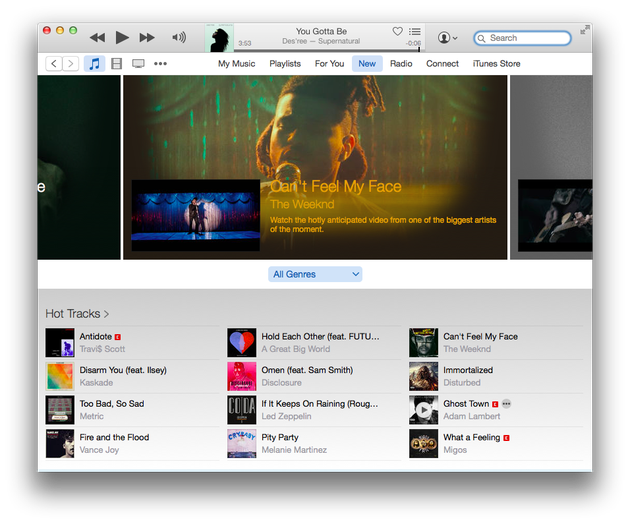Open artist Travi$ Scott
The width and height of the screenshot is (630, 524).
coord(102,349)
